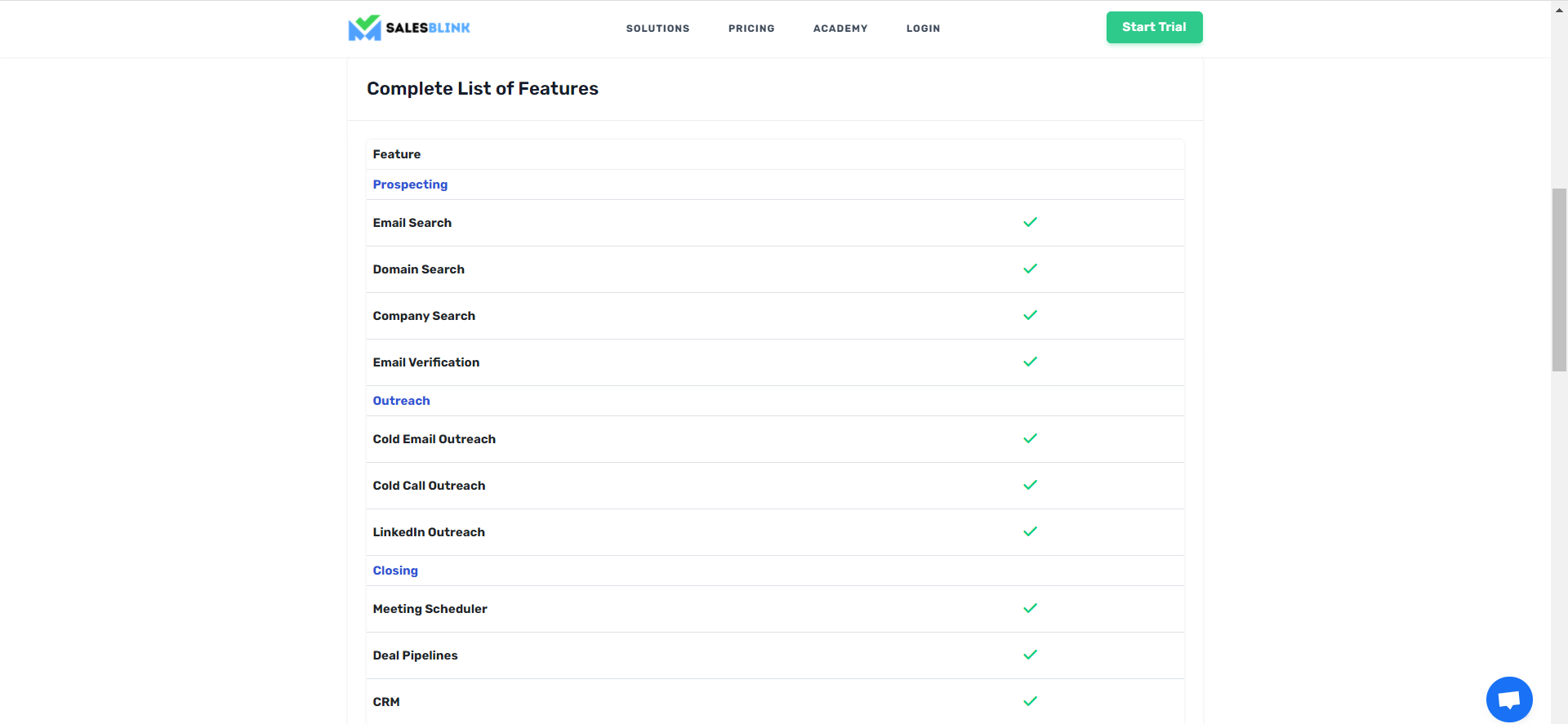This screenshot has height=724, width=1568.
Task: Click the LinkedIn Outreach checkmark icon
Action: point(1030,531)
